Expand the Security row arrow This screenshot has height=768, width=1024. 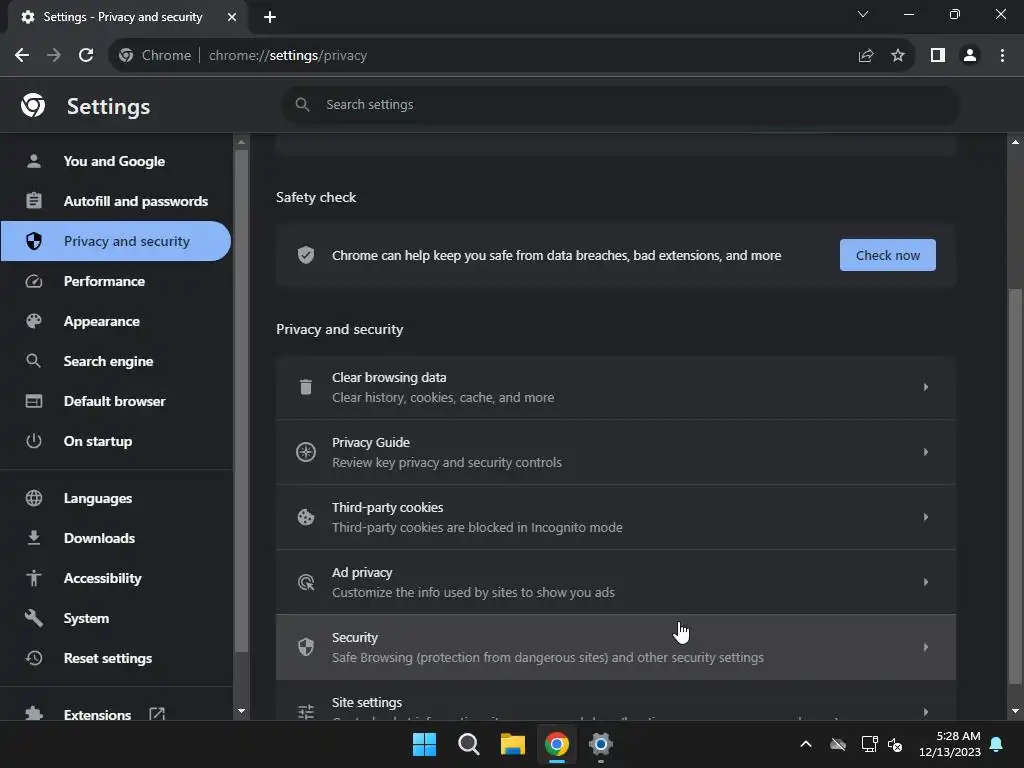point(925,647)
